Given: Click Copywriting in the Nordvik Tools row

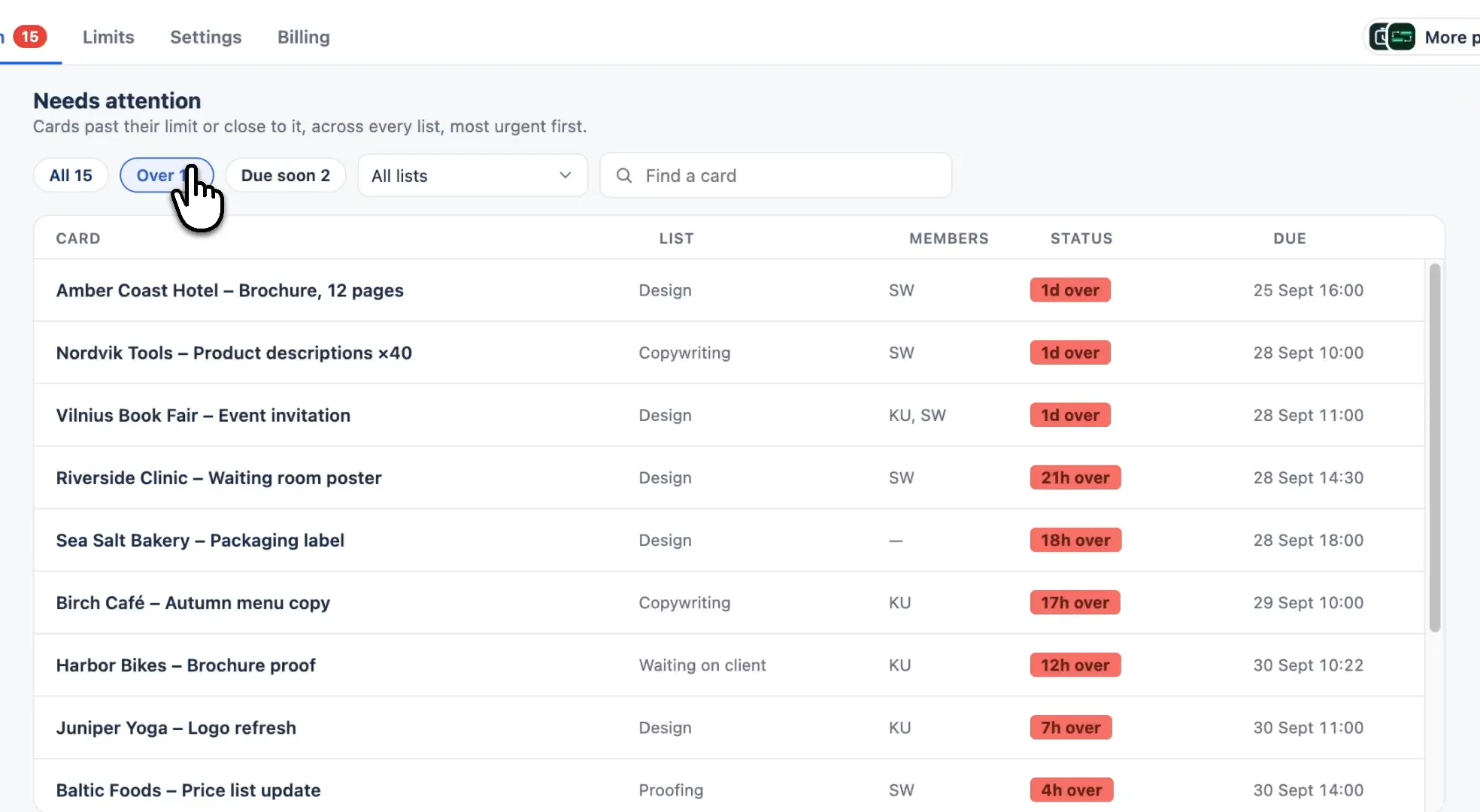Looking at the screenshot, I should (x=684, y=353).
